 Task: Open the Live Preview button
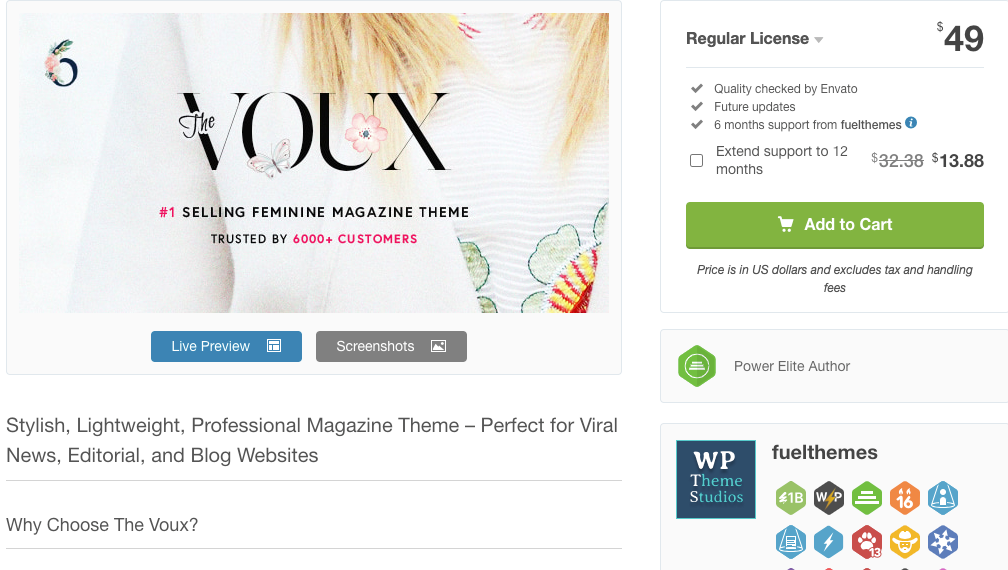click(x=226, y=346)
